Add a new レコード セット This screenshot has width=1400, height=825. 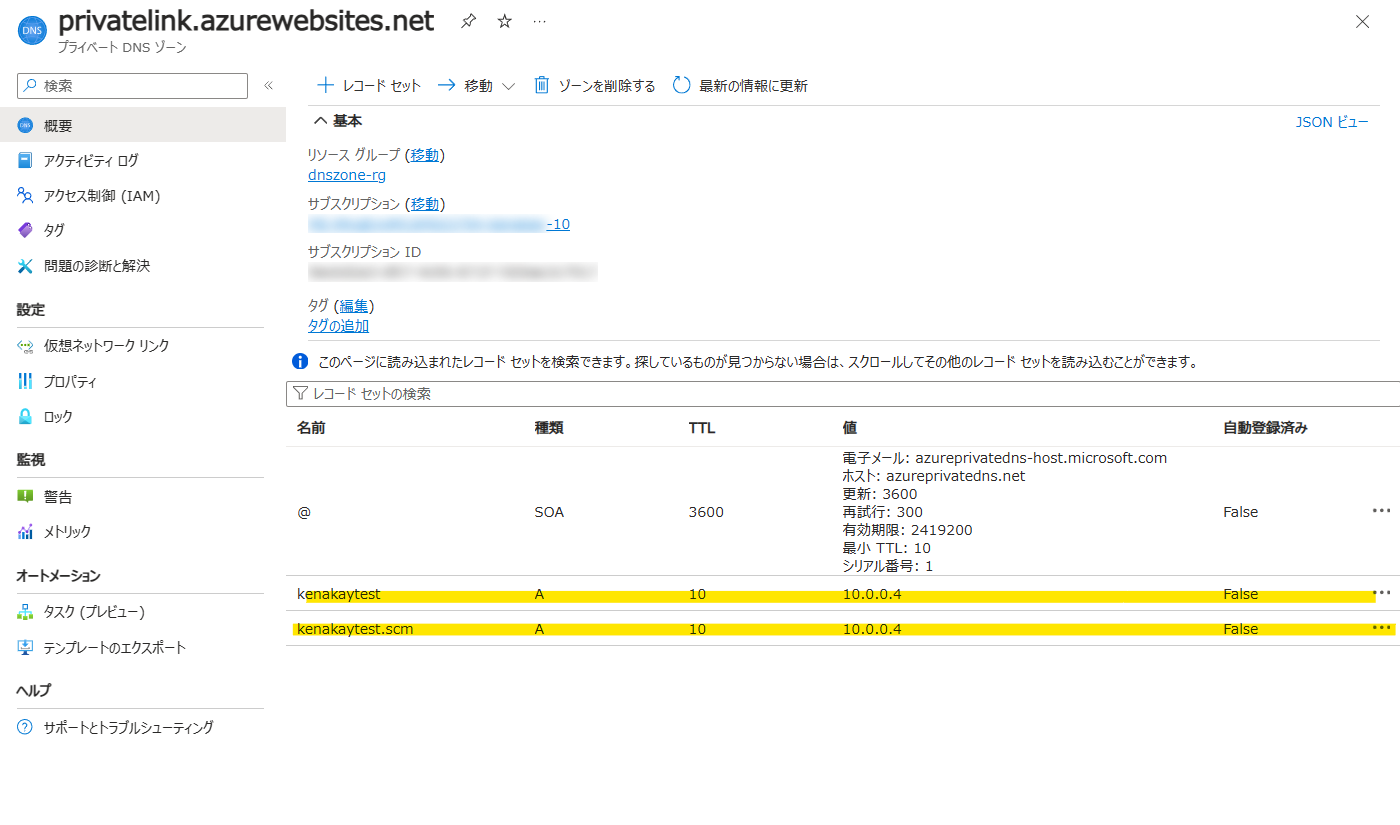coord(369,86)
